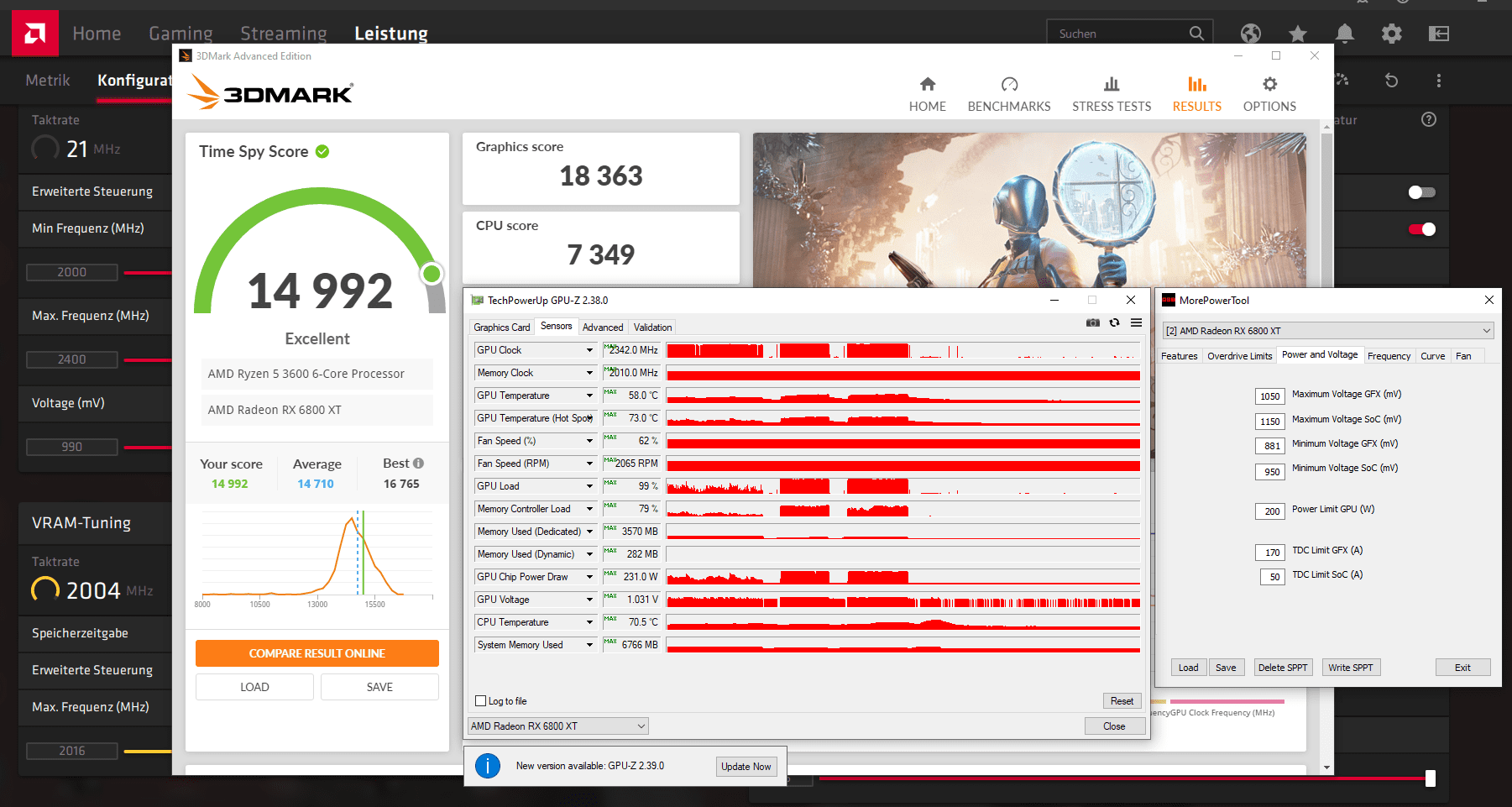
Task: Open the Overdrive Limits tab in MorePowerTool
Action: point(1240,356)
